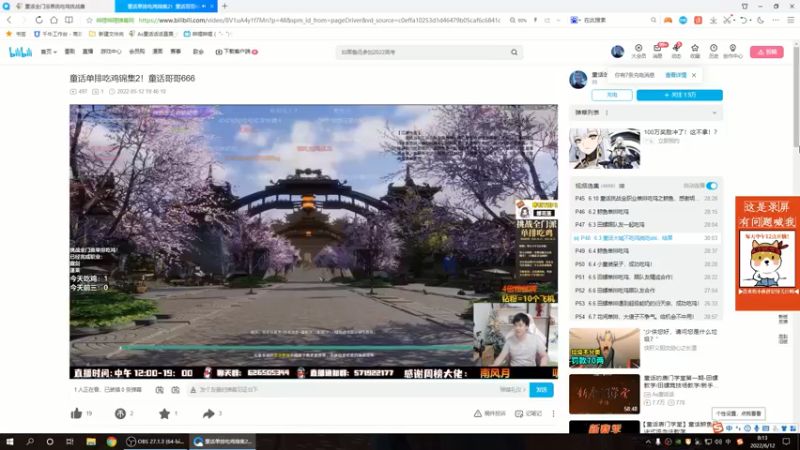The image size is (800, 450).
Task: Open the browser screenshot scissors tool
Action: [x=727, y=20]
